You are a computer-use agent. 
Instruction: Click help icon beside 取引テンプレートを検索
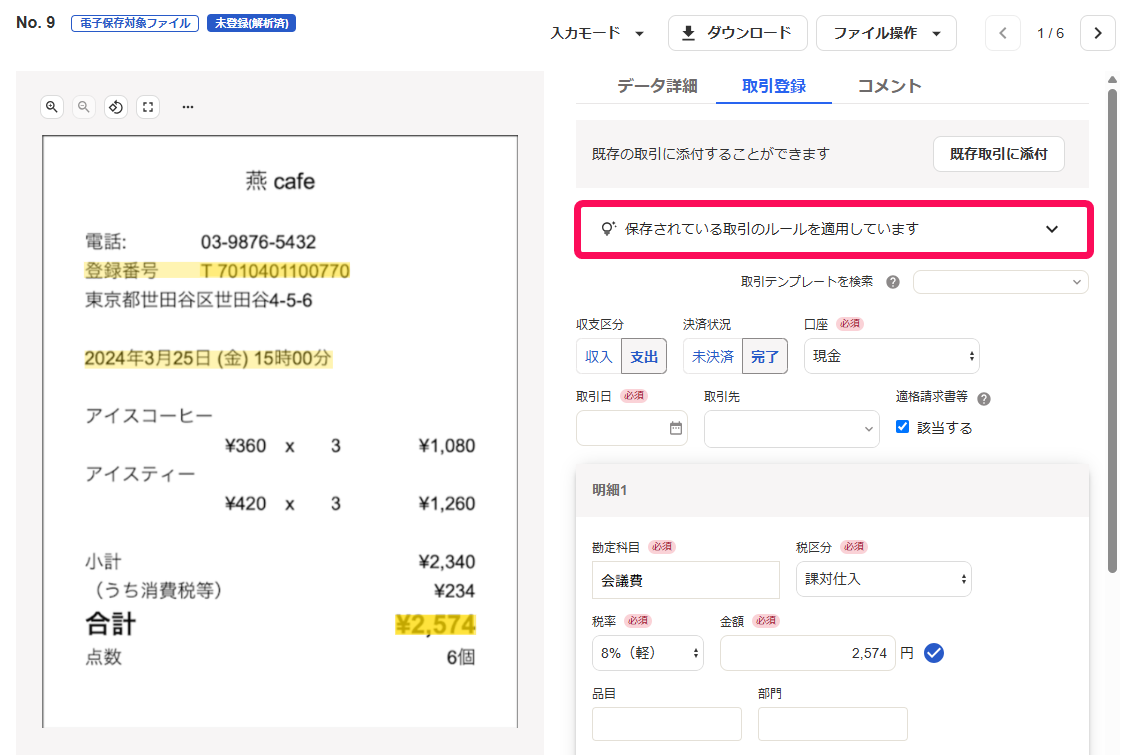893,282
